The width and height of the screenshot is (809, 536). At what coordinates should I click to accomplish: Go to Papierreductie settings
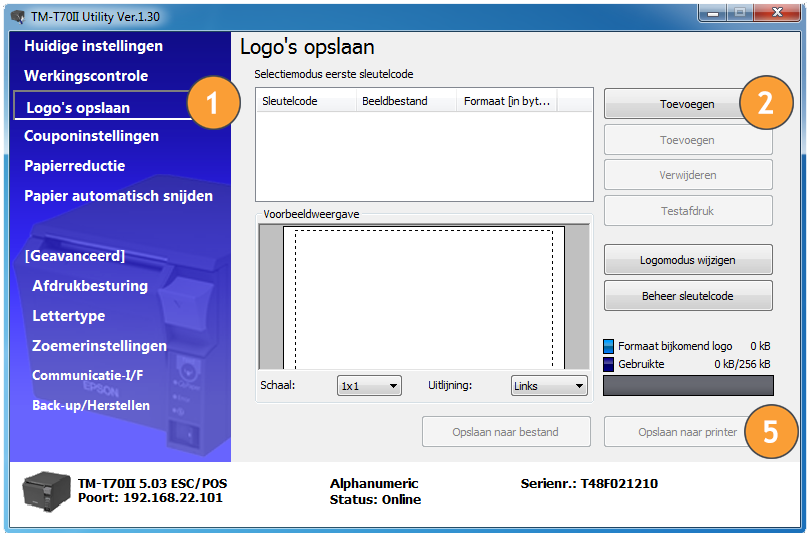[74, 166]
